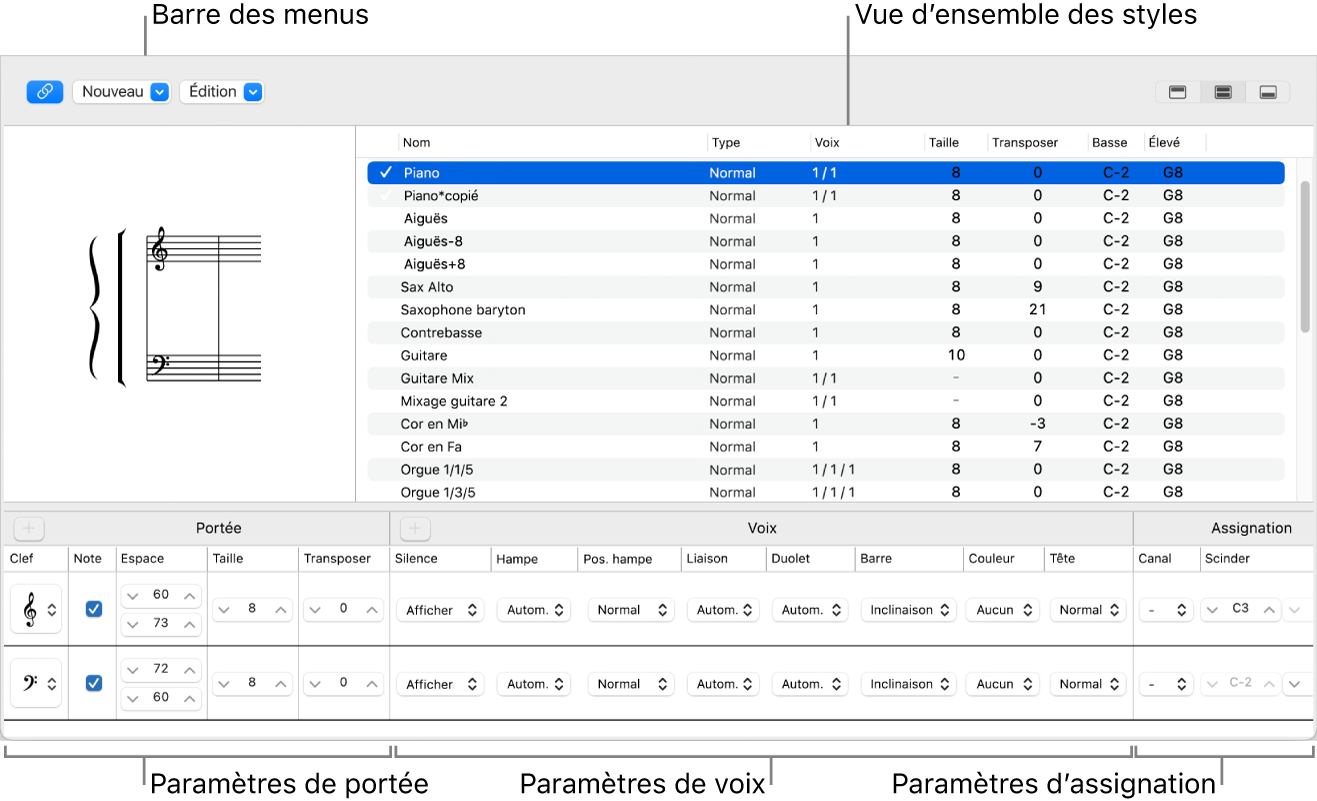Add a new voice with plus button
The height and width of the screenshot is (801, 1317).
click(415, 528)
